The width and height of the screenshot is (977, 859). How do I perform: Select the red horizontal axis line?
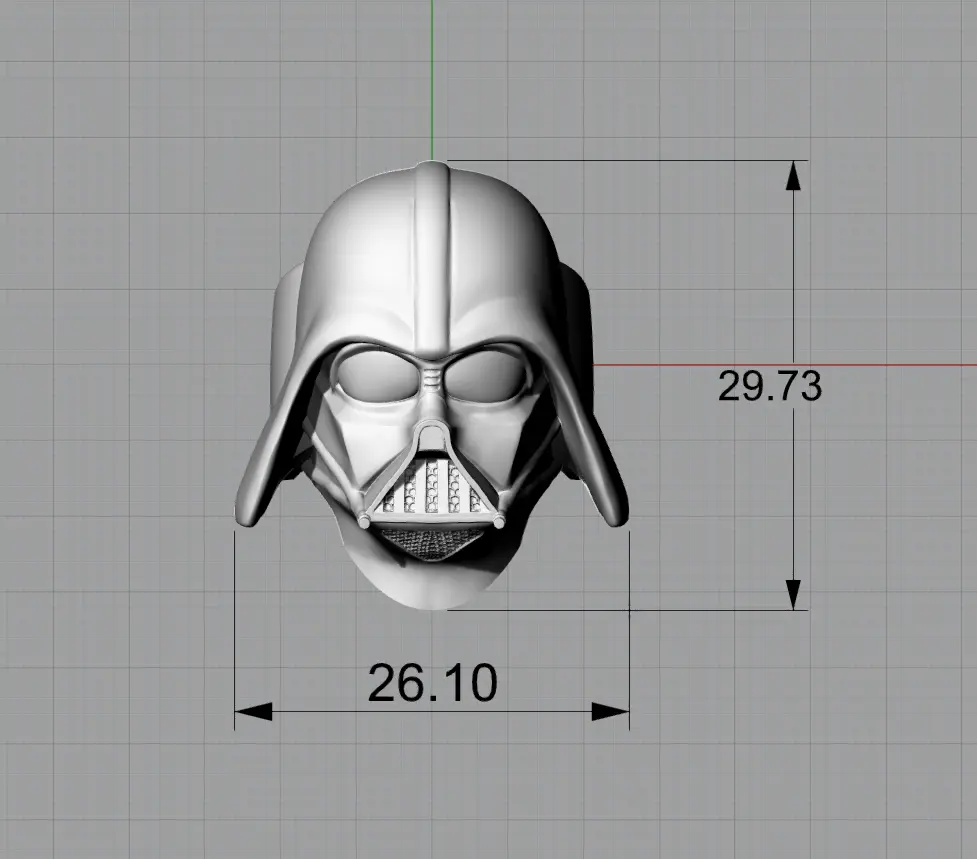pyautogui.click(x=784, y=365)
